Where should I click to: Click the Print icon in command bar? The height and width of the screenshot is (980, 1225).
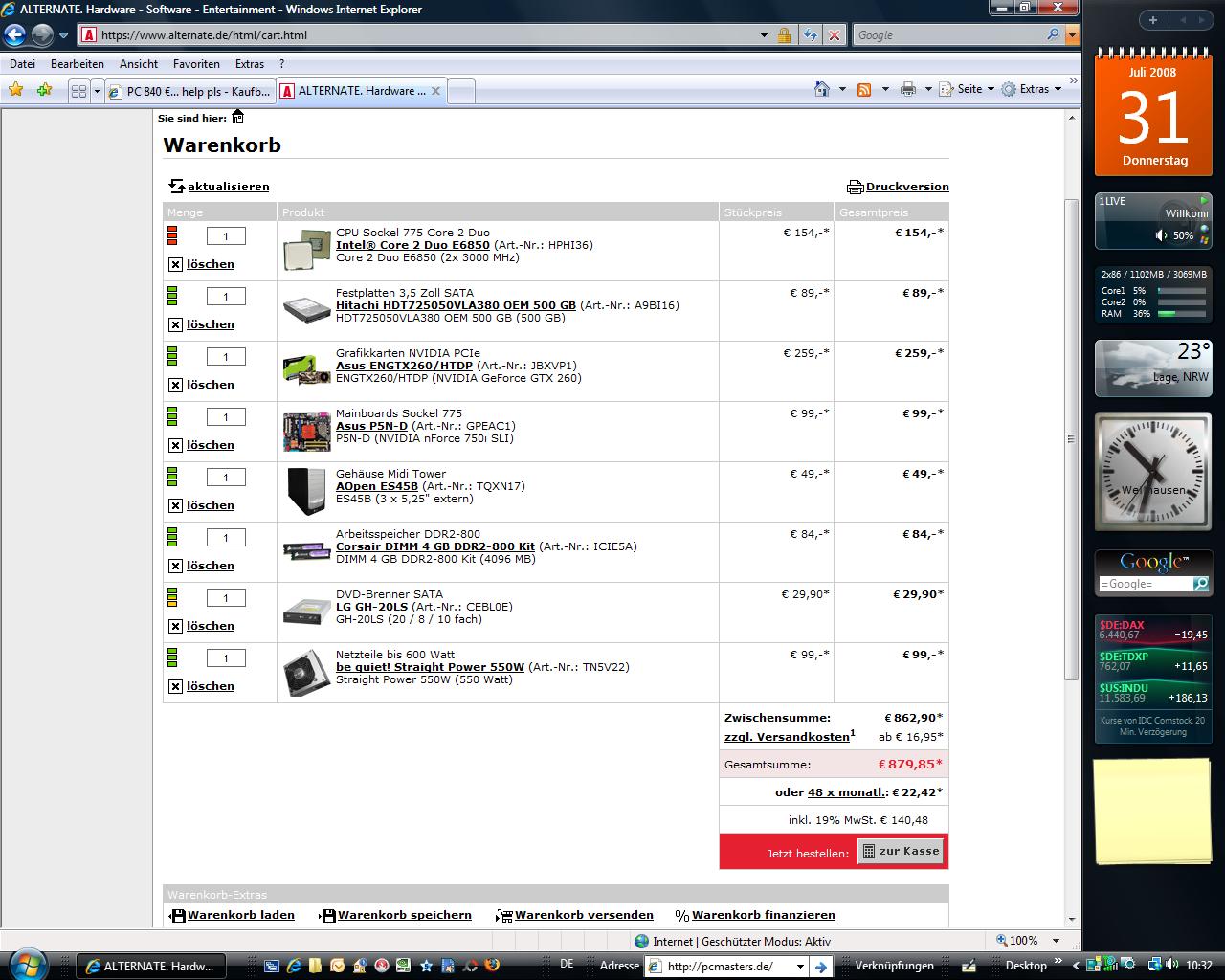click(908, 89)
